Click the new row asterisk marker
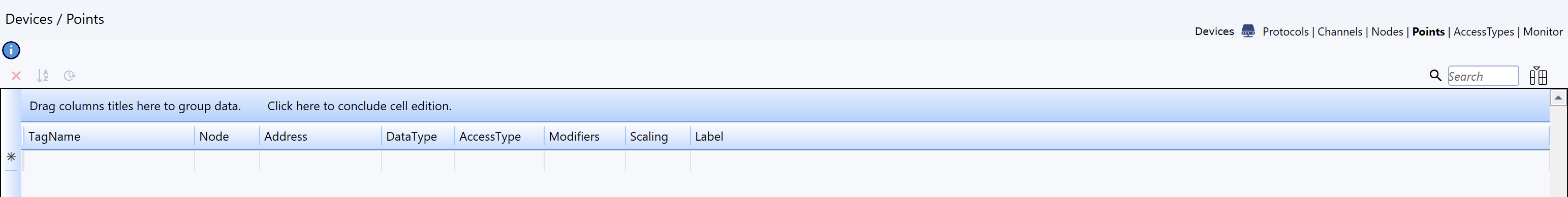The width and height of the screenshot is (1568, 197). pyautogui.click(x=11, y=157)
